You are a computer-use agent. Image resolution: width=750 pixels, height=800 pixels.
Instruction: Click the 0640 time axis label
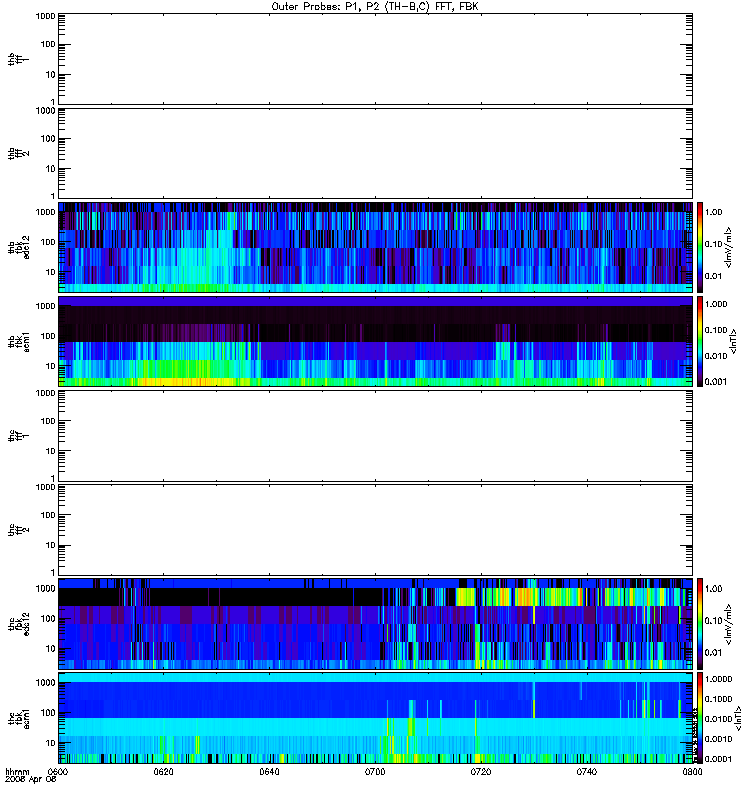tap(269, 771)
